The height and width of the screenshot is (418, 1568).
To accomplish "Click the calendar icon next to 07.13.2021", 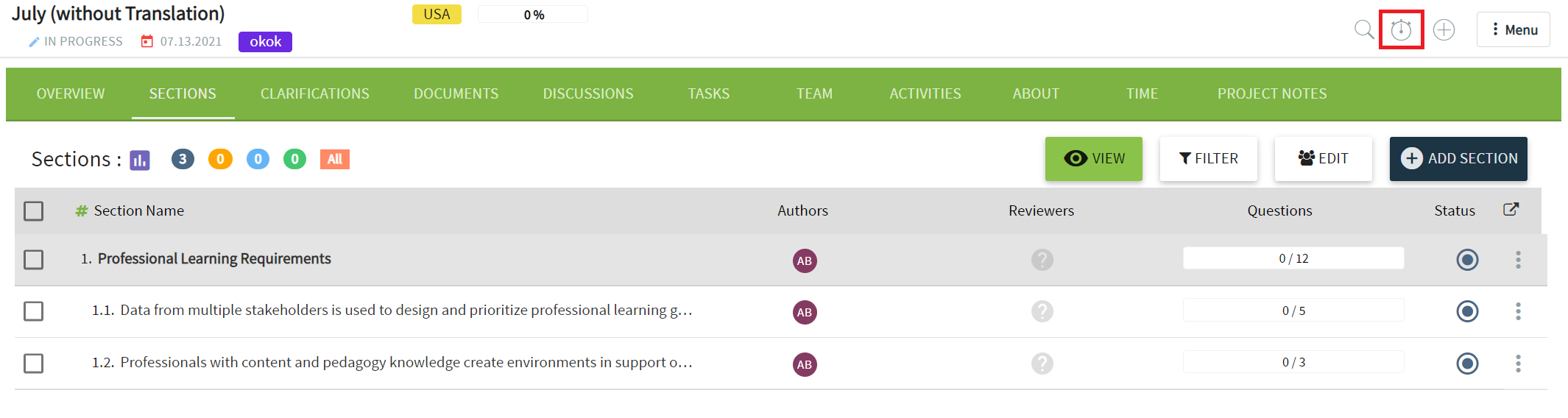I will (x=147, y=41).
